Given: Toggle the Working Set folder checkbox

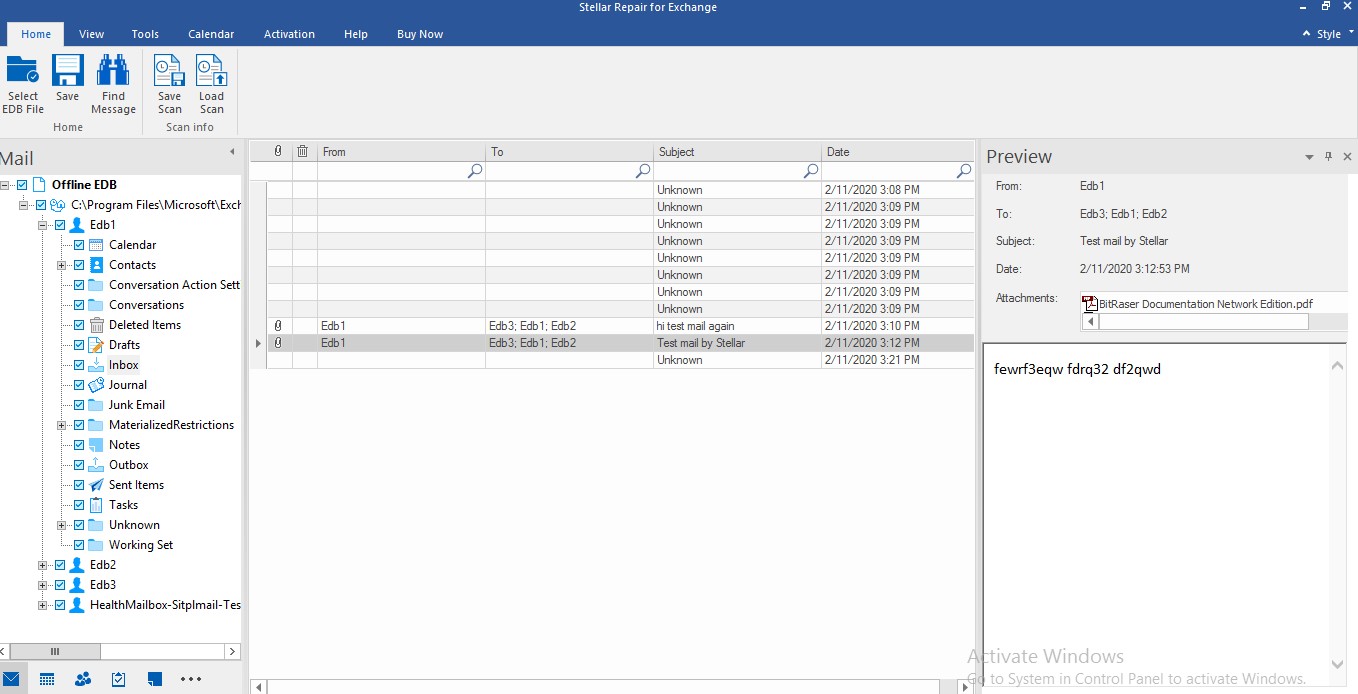Looking at the screenshot, I should [x=79, y=545].
